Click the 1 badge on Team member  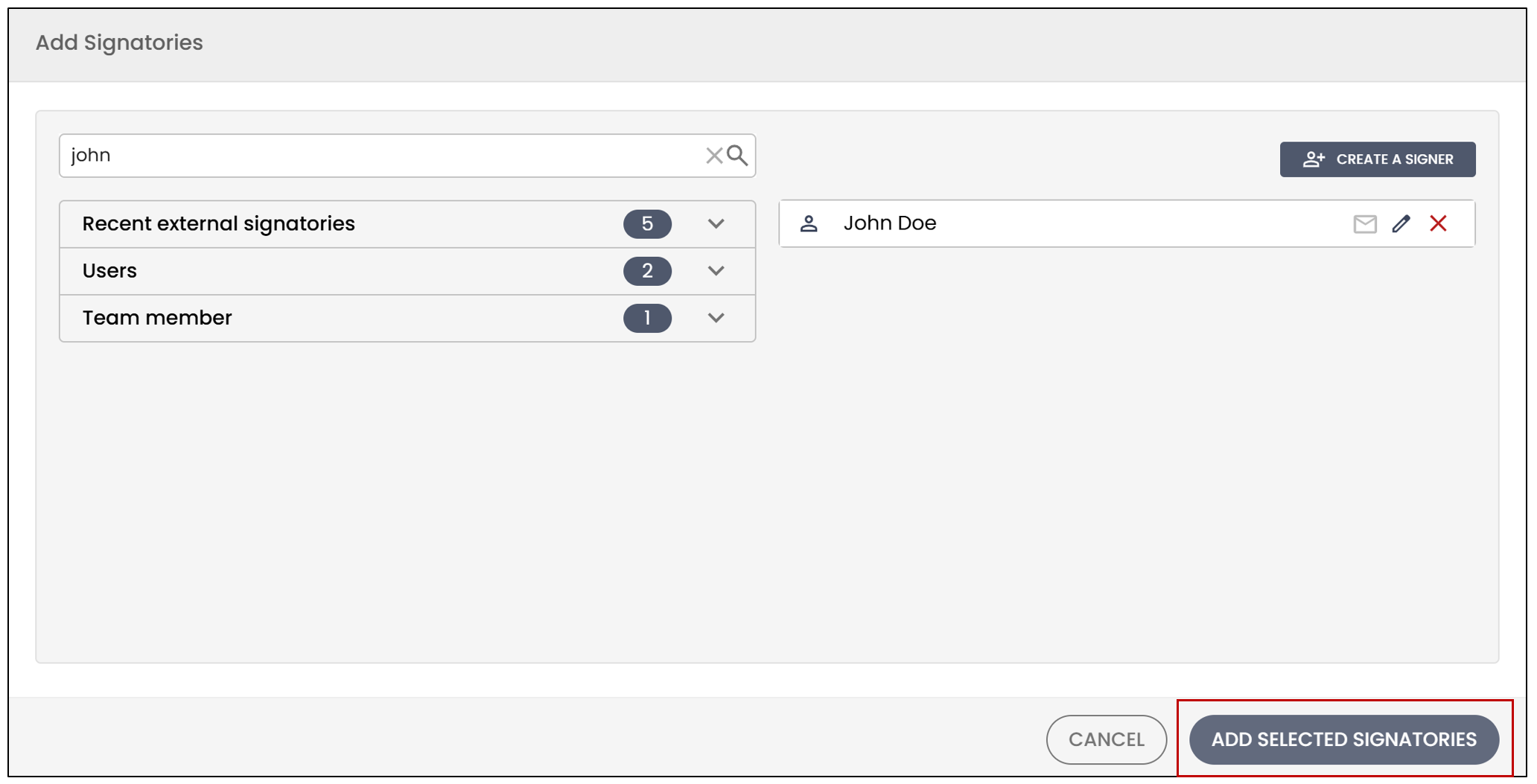point(647,318)
